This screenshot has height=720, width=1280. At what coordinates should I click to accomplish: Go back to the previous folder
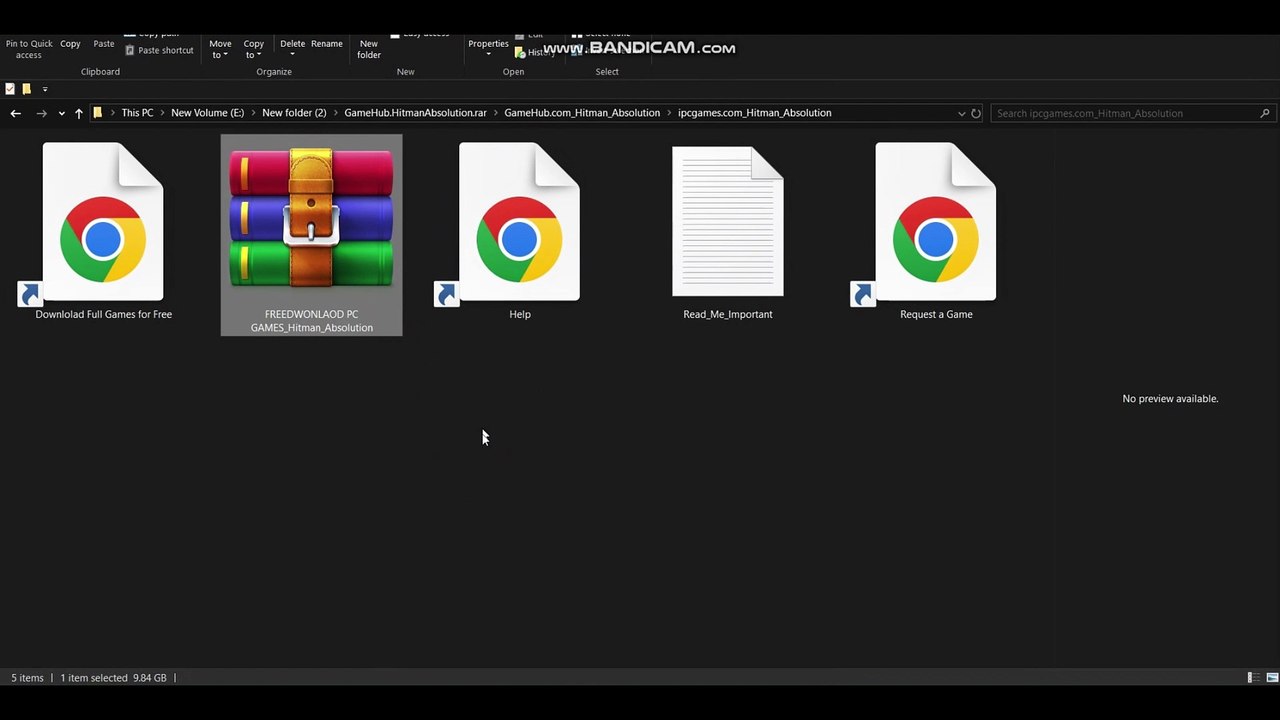coord(15,113)
